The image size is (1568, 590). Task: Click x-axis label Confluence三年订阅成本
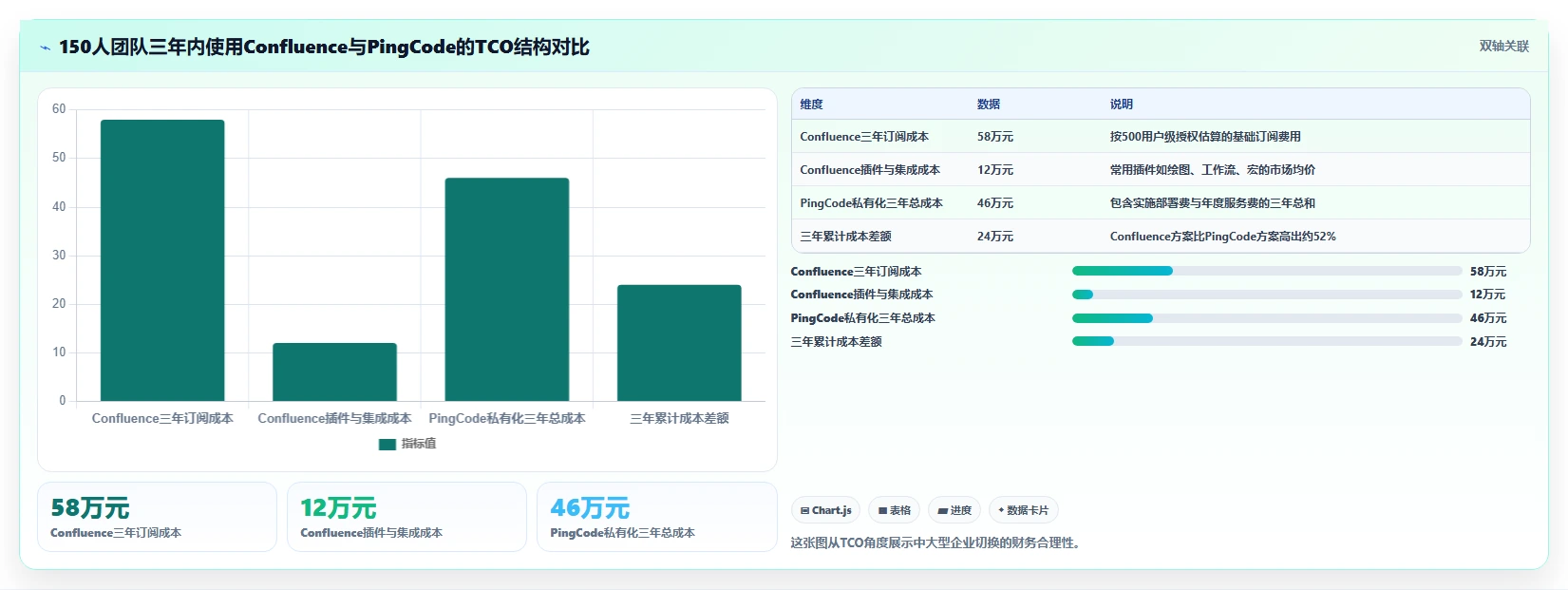tap(162, 418)
